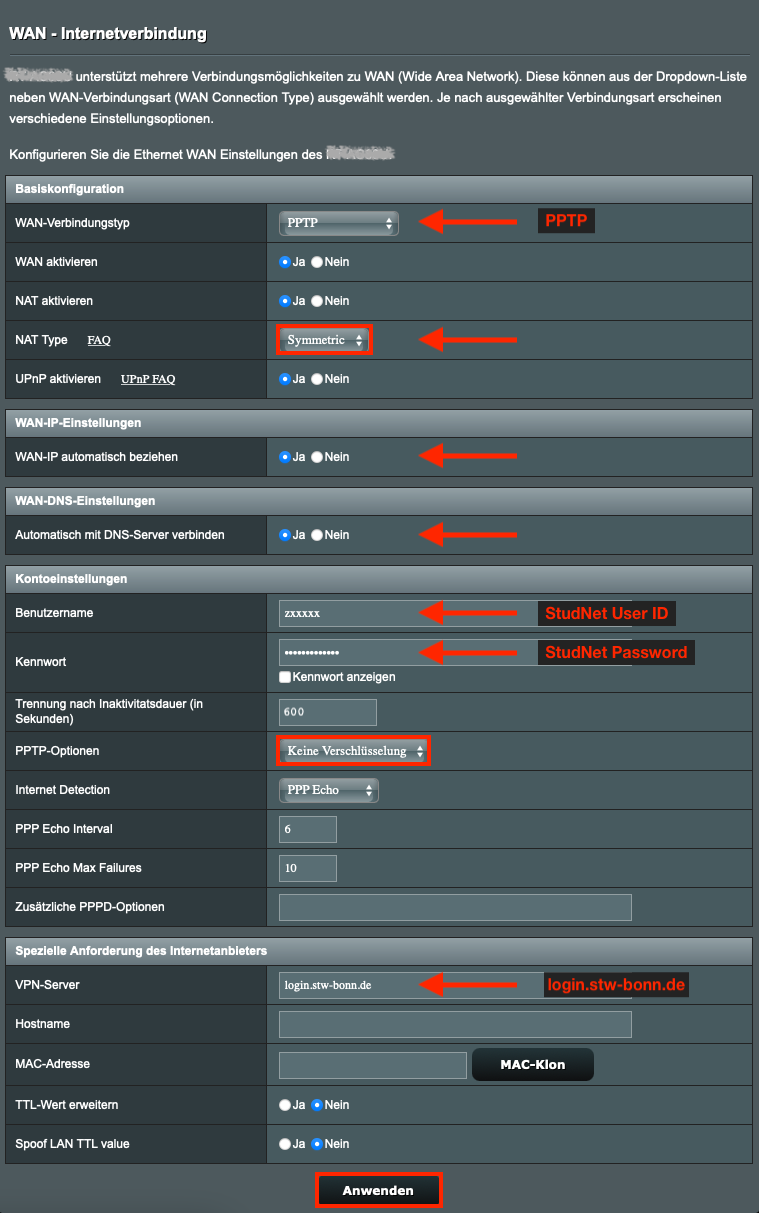
Task: Select Nein for WAN-IP automatisch beziehen
Action: [318, 457]
